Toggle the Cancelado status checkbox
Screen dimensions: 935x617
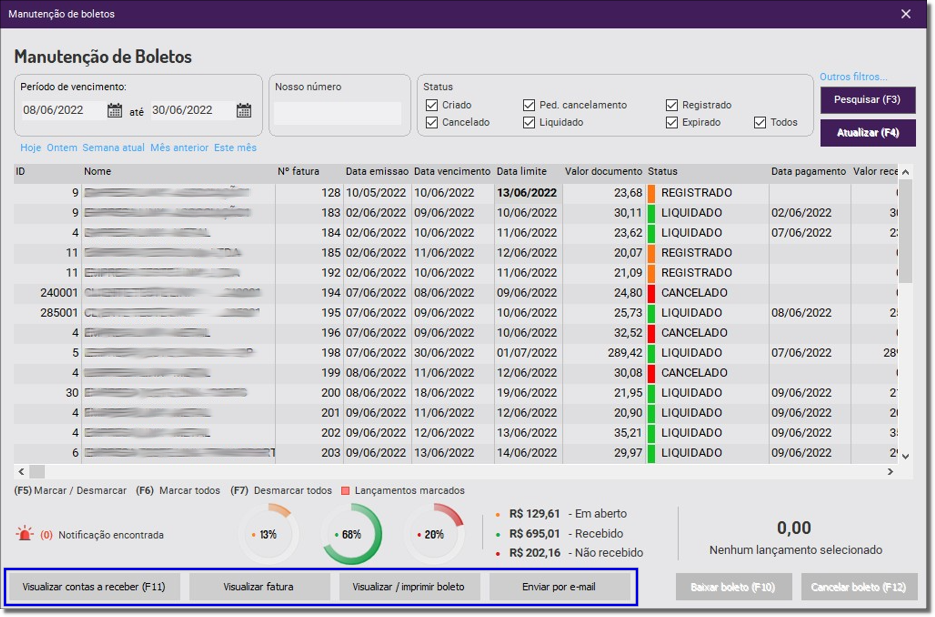point(432,122)
